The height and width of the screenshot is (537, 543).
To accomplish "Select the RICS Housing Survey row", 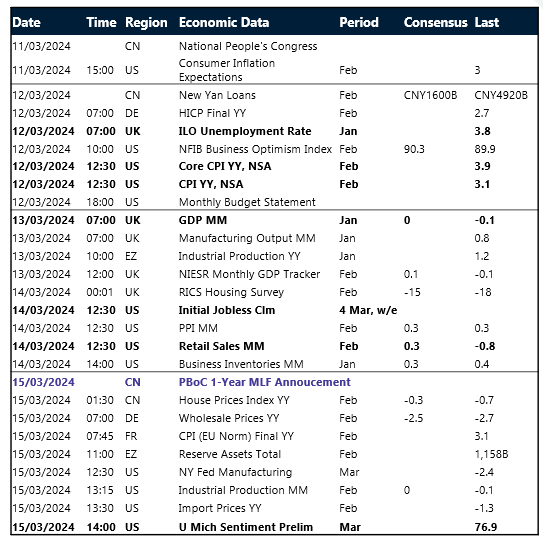I will coord(274,292).
